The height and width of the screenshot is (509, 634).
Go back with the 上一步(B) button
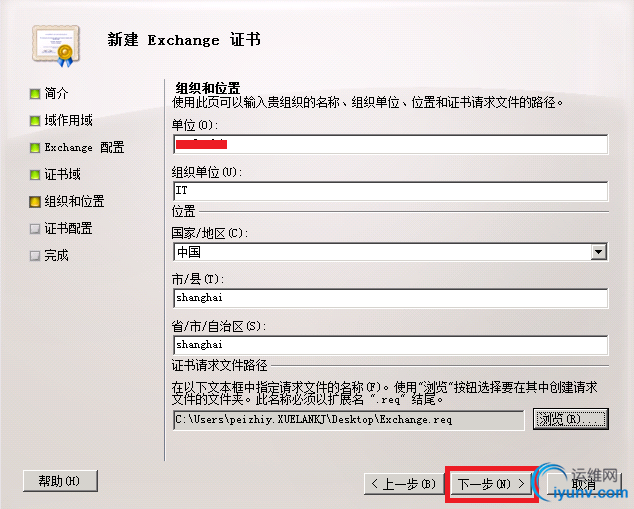coord(403,484)
